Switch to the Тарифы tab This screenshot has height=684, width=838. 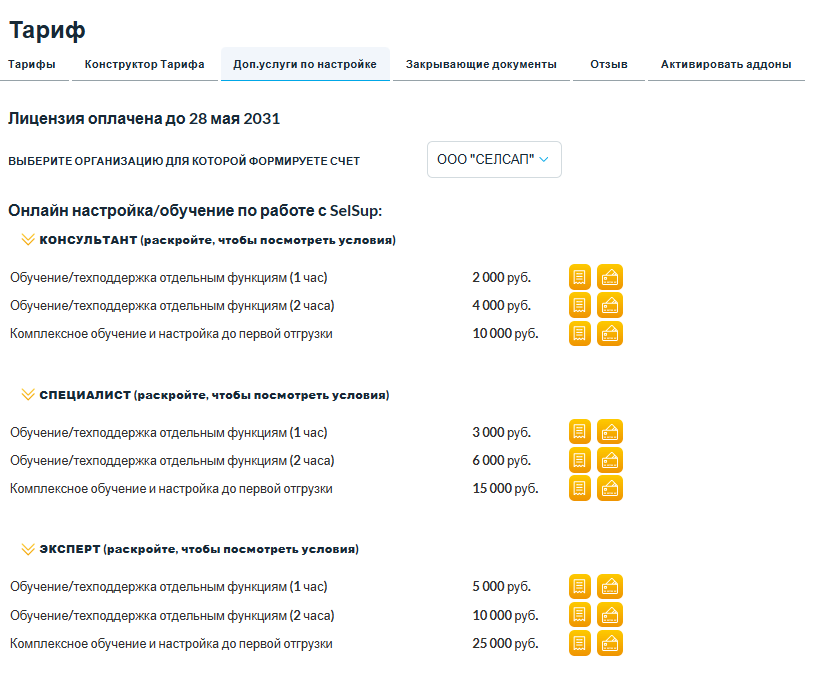click(32, 65)
